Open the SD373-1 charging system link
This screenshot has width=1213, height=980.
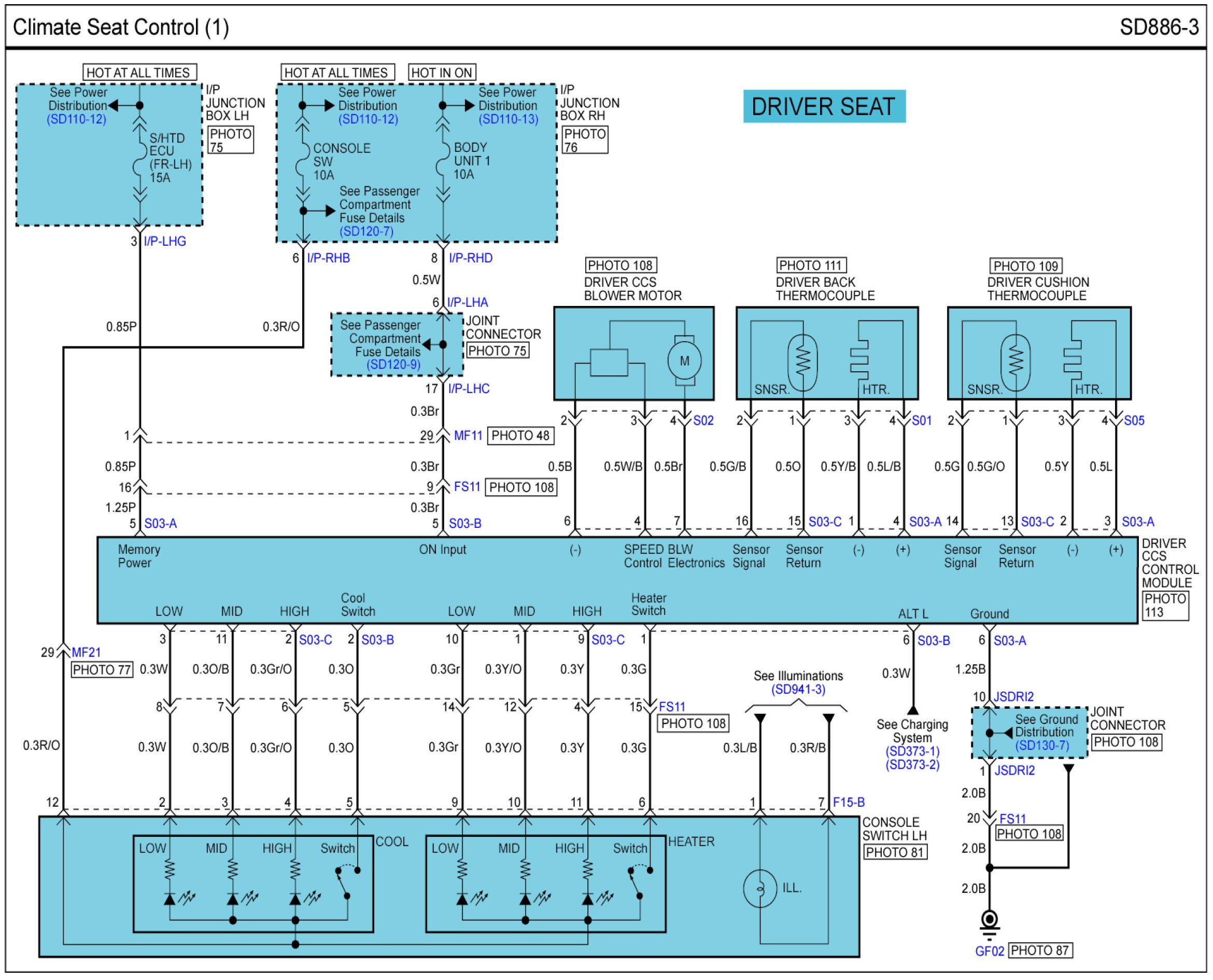pos(912,751)
